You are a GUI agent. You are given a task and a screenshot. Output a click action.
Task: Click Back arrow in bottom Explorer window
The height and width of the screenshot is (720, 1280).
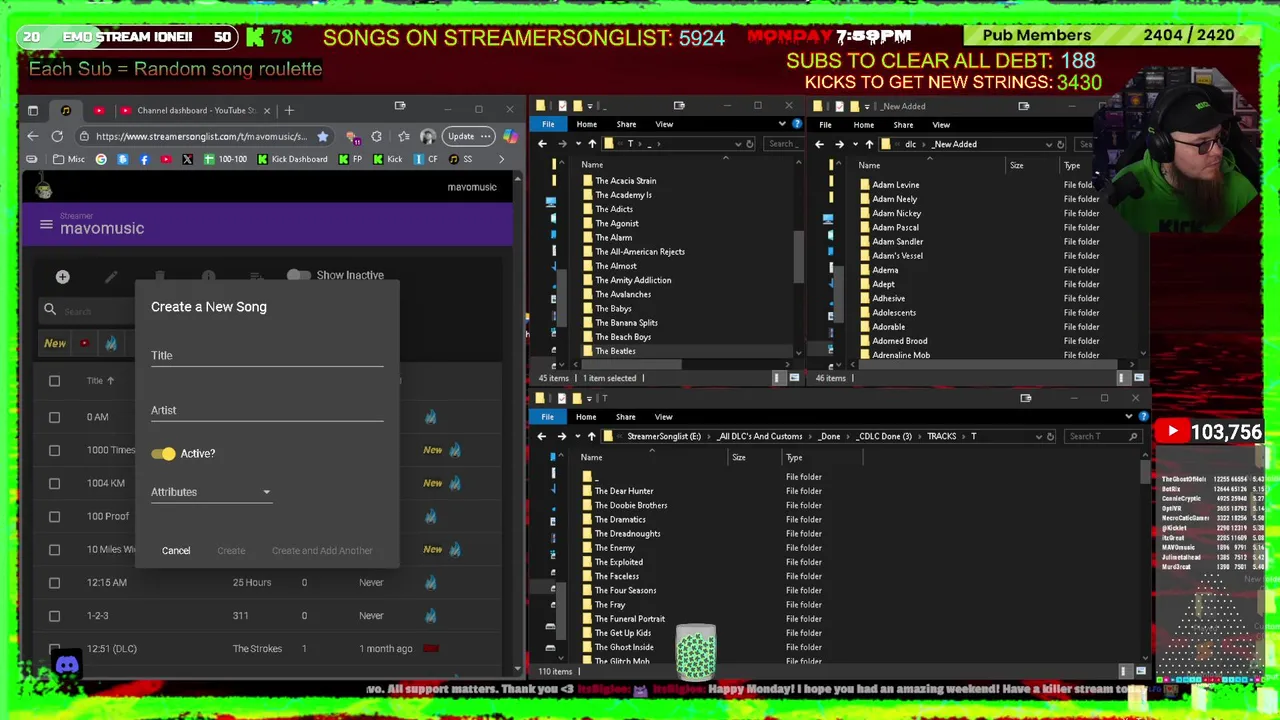541,436
